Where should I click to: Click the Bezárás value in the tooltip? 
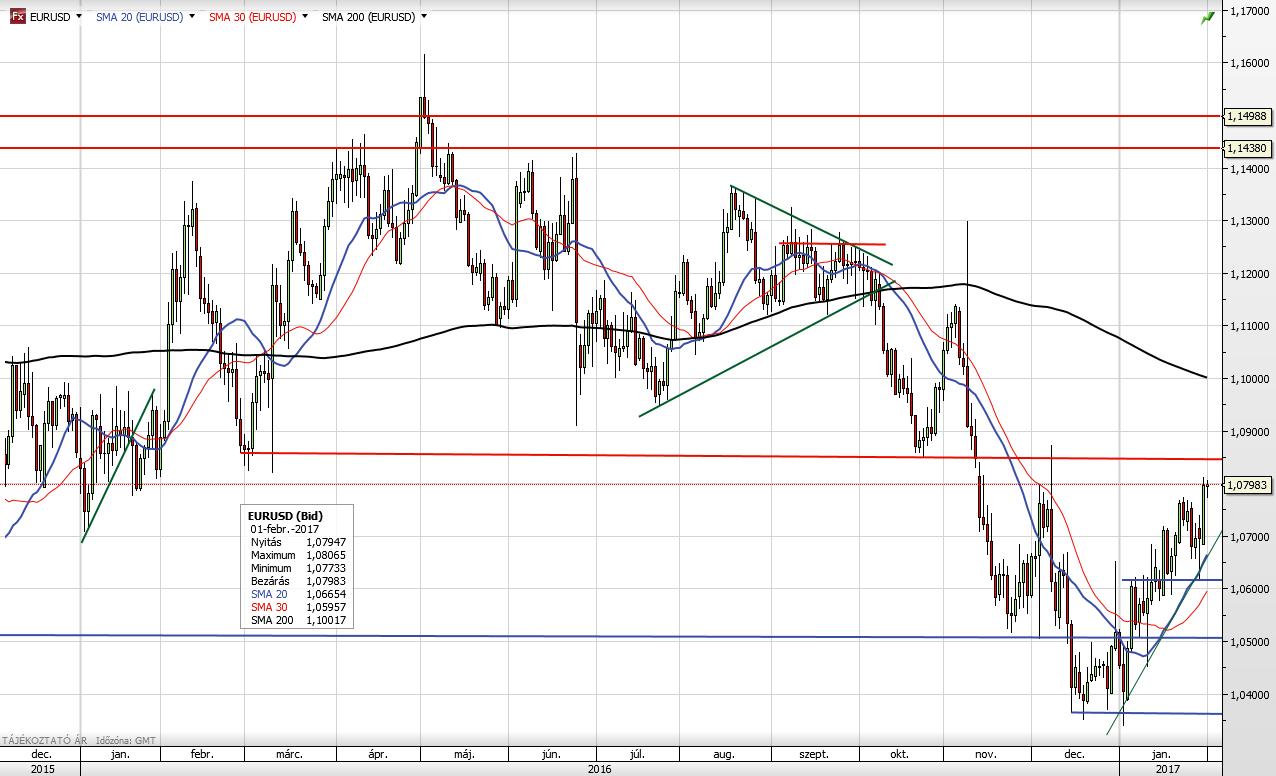tap(326, 581)
